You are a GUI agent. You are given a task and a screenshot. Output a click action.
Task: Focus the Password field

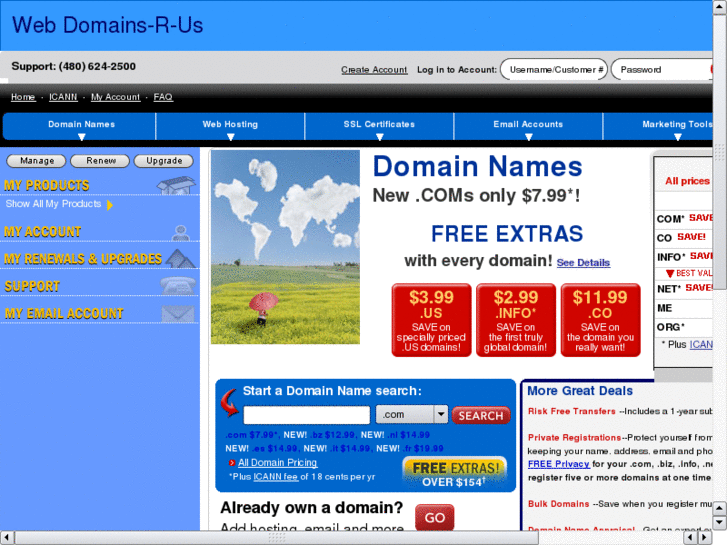(662, 70)
